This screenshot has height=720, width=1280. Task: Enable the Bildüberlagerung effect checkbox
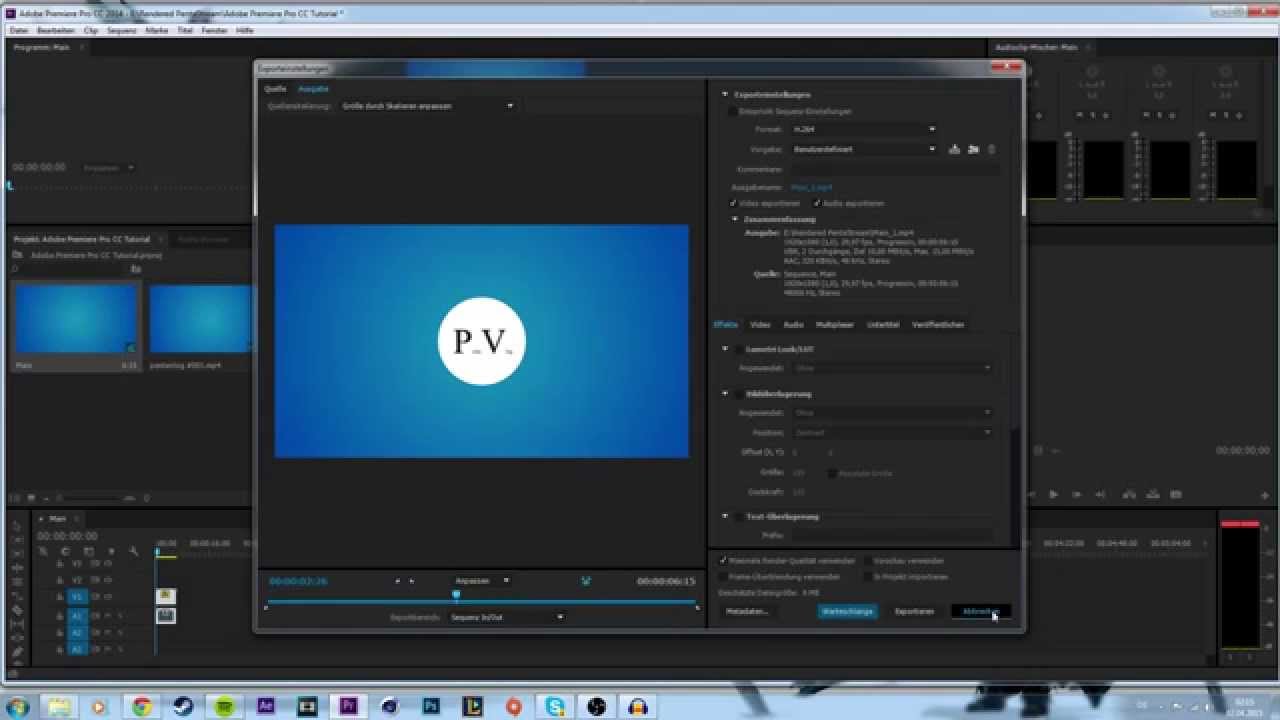(x=739, y=394)
